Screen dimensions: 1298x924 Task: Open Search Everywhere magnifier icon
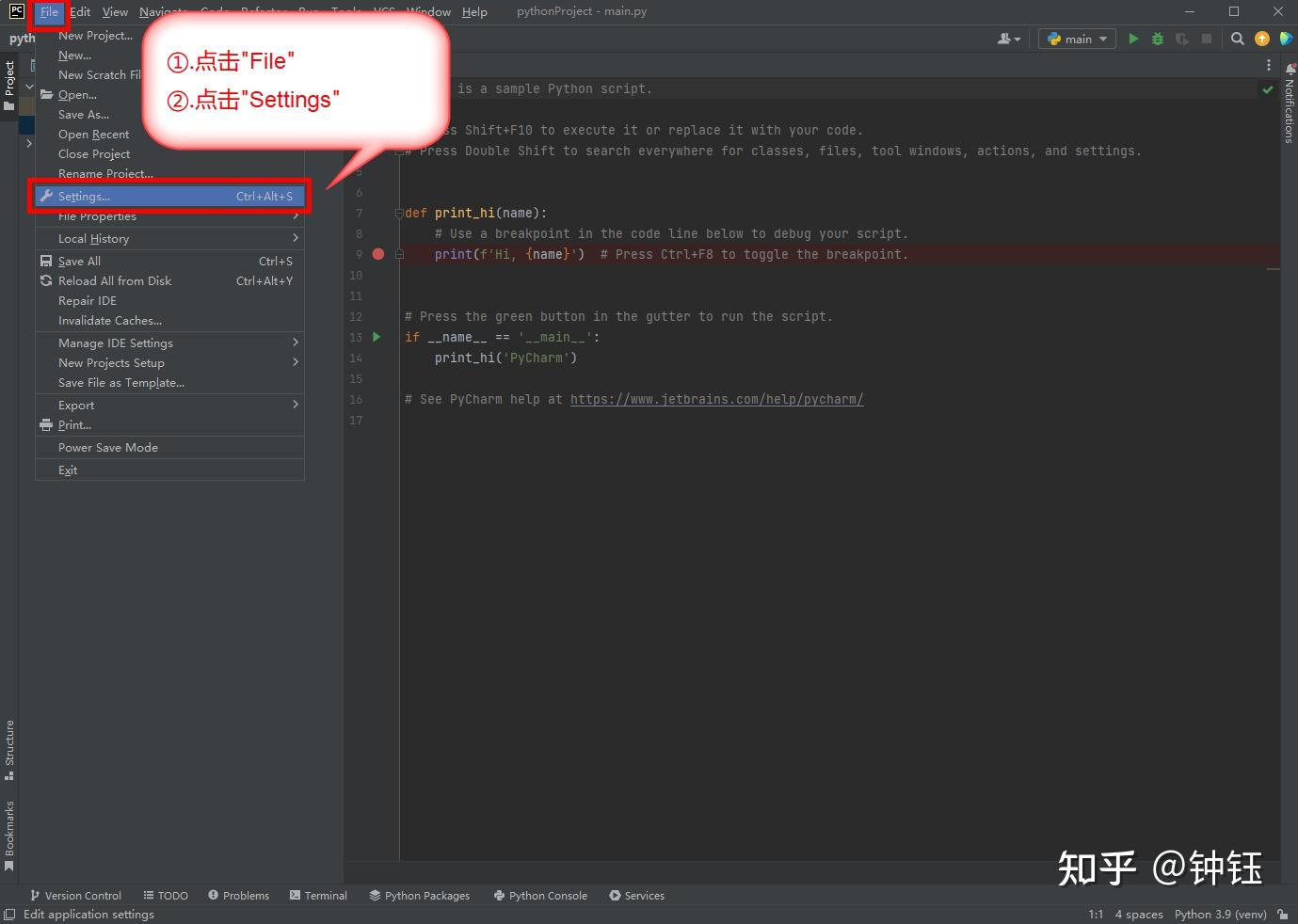click(x=1238, y=39)
